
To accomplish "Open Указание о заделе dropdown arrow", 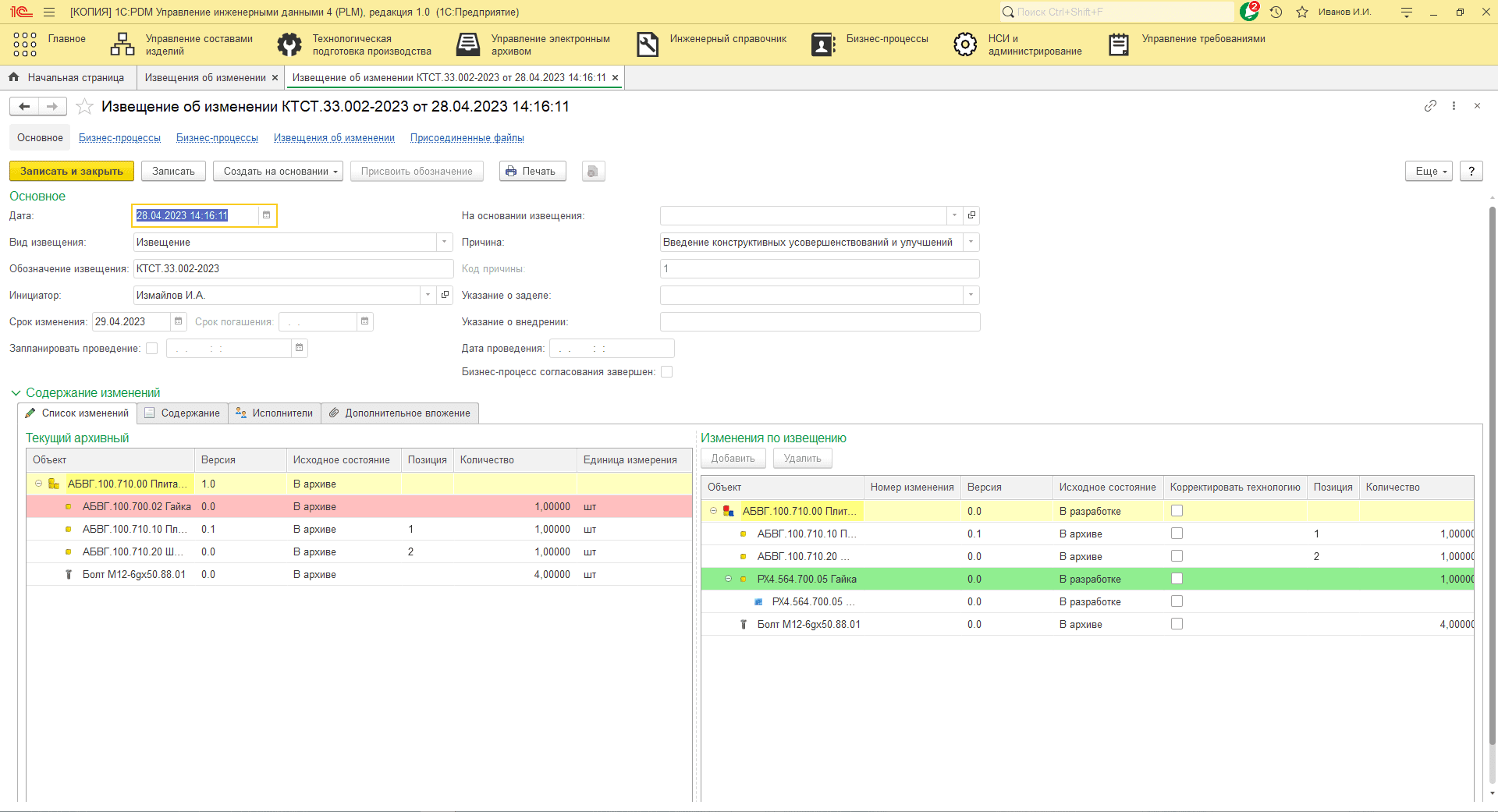I will pos(971,295).
